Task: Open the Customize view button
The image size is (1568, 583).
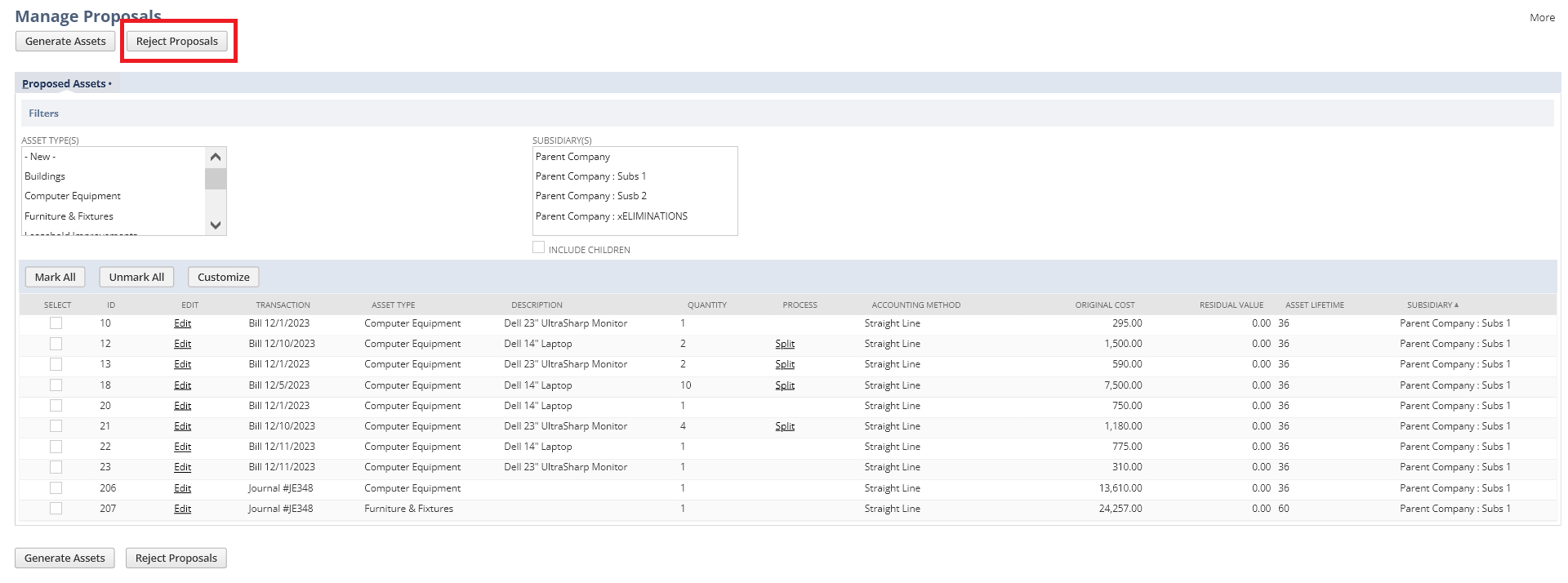Action: click(x=224, y=278)
